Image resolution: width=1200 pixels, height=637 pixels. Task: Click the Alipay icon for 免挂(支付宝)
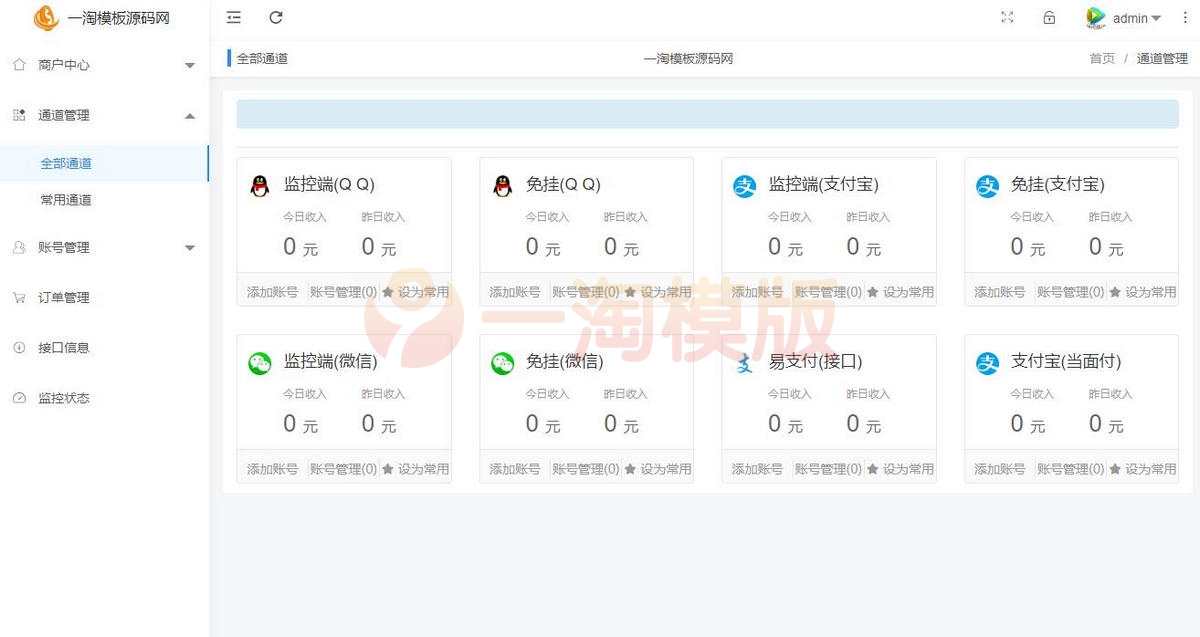coord(987,186)
